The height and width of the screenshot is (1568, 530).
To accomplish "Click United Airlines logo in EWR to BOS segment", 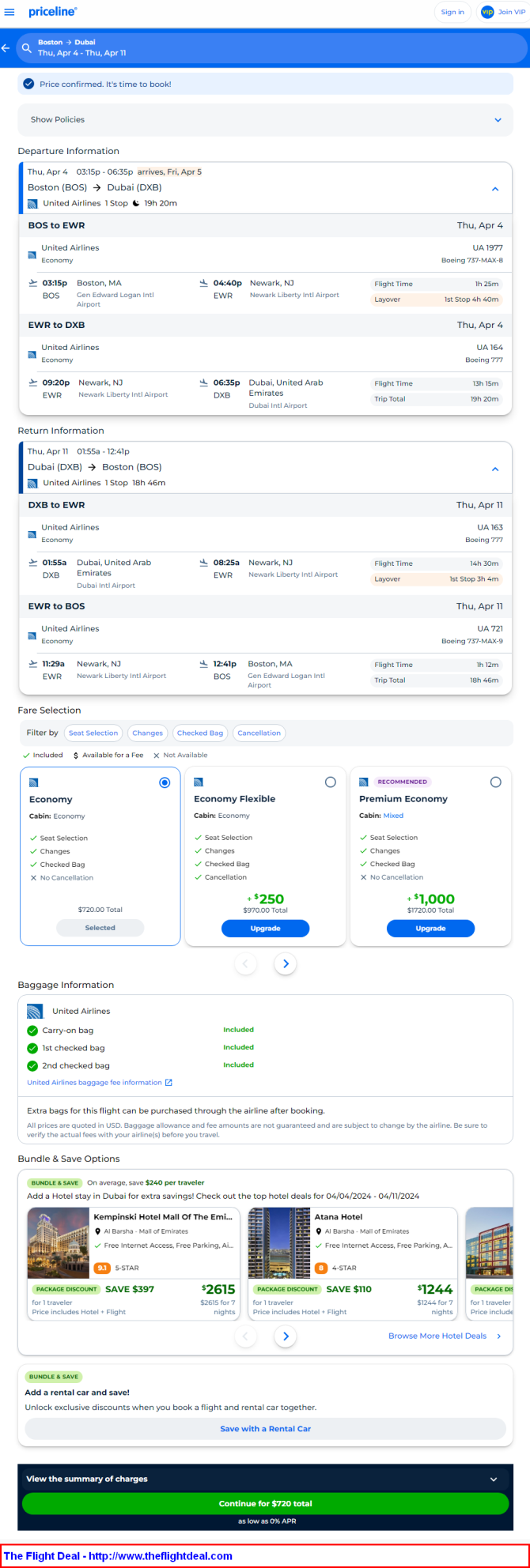I will [32, 635].
